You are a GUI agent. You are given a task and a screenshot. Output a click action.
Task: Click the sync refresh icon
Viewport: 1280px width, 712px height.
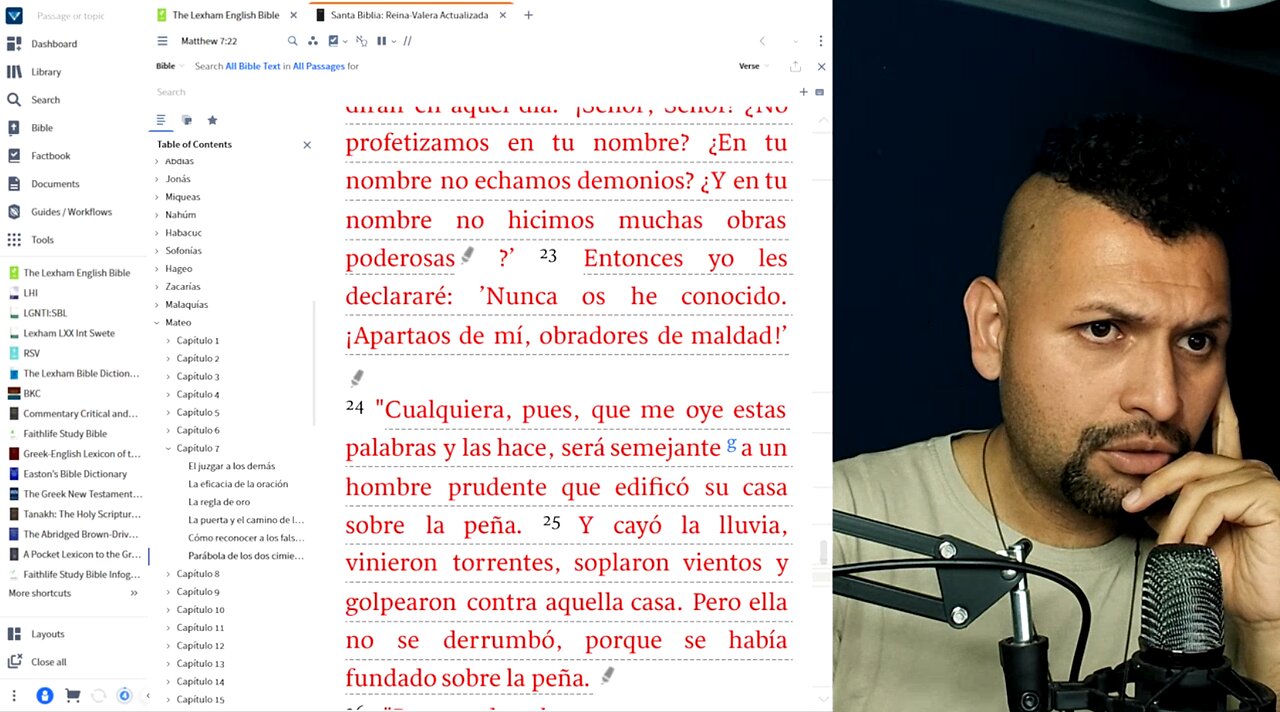click(x=98, y=695)
